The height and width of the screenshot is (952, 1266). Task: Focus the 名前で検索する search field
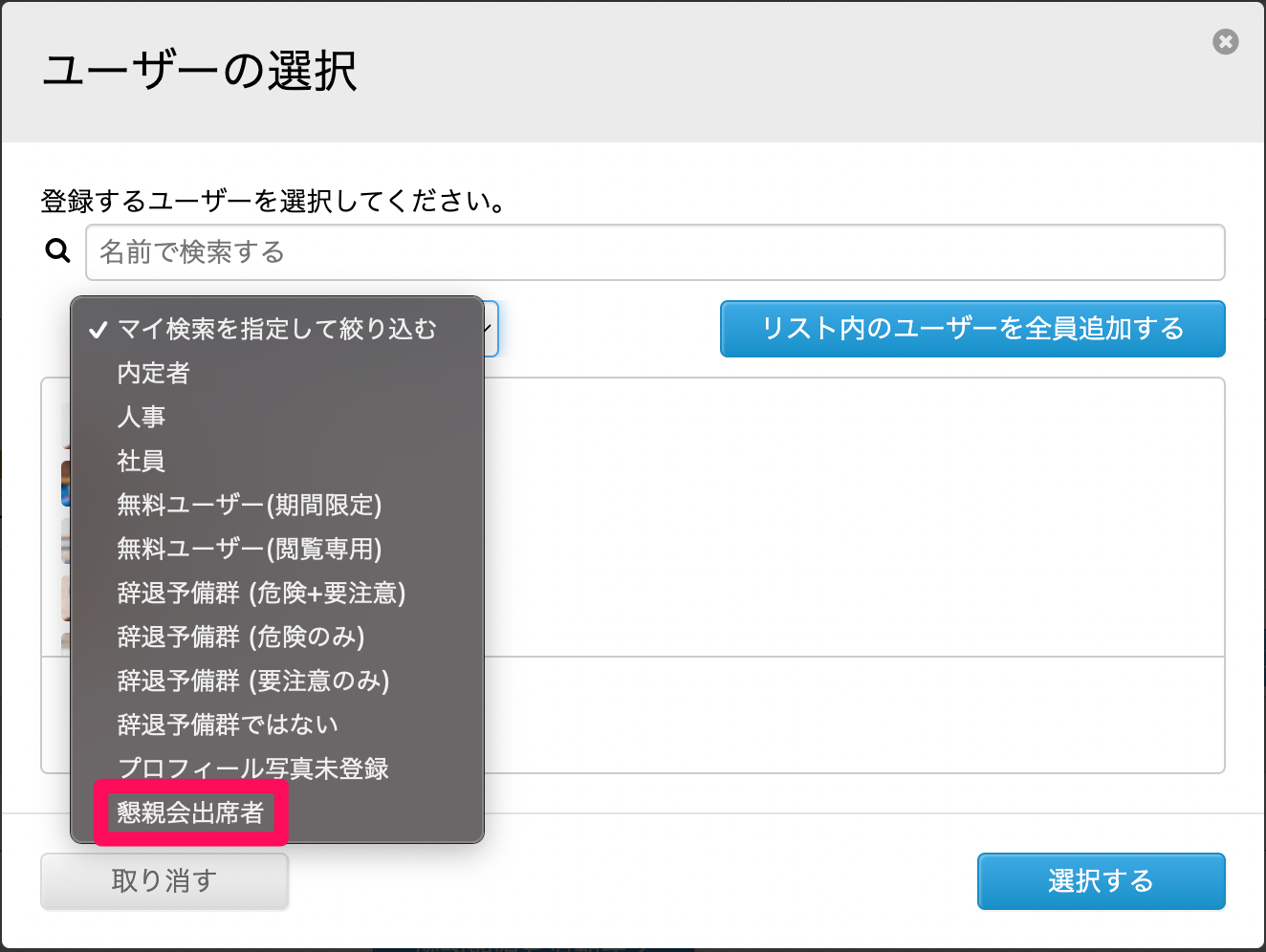point(655,252)
